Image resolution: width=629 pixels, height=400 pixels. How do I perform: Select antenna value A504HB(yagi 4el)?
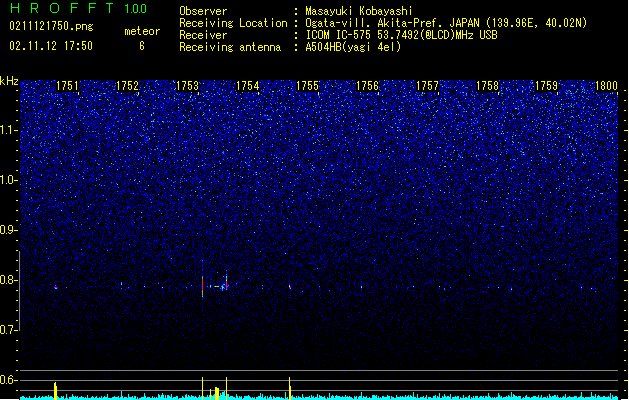click(353, 47)
